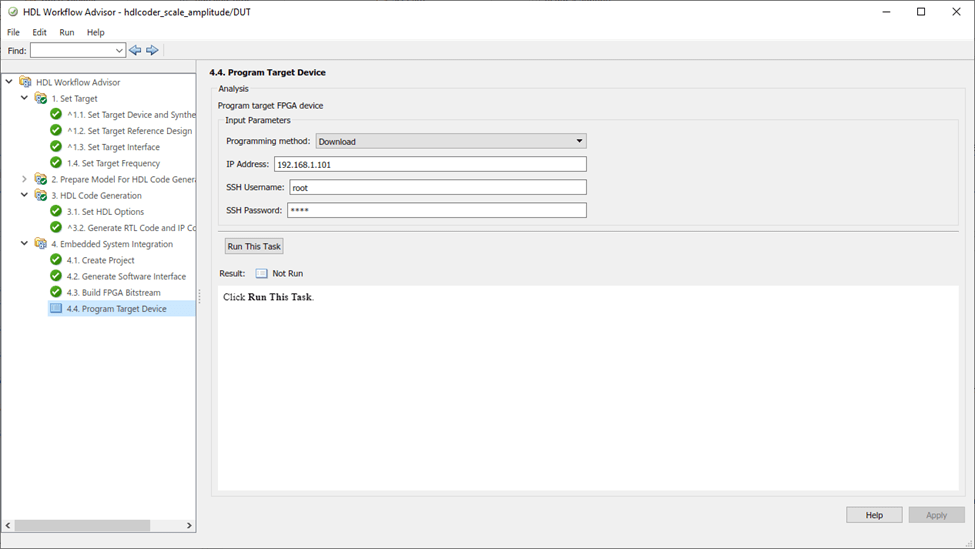Click the Program Target Device task icon
This screenshot has width=975, height=549.
(57, 309)
